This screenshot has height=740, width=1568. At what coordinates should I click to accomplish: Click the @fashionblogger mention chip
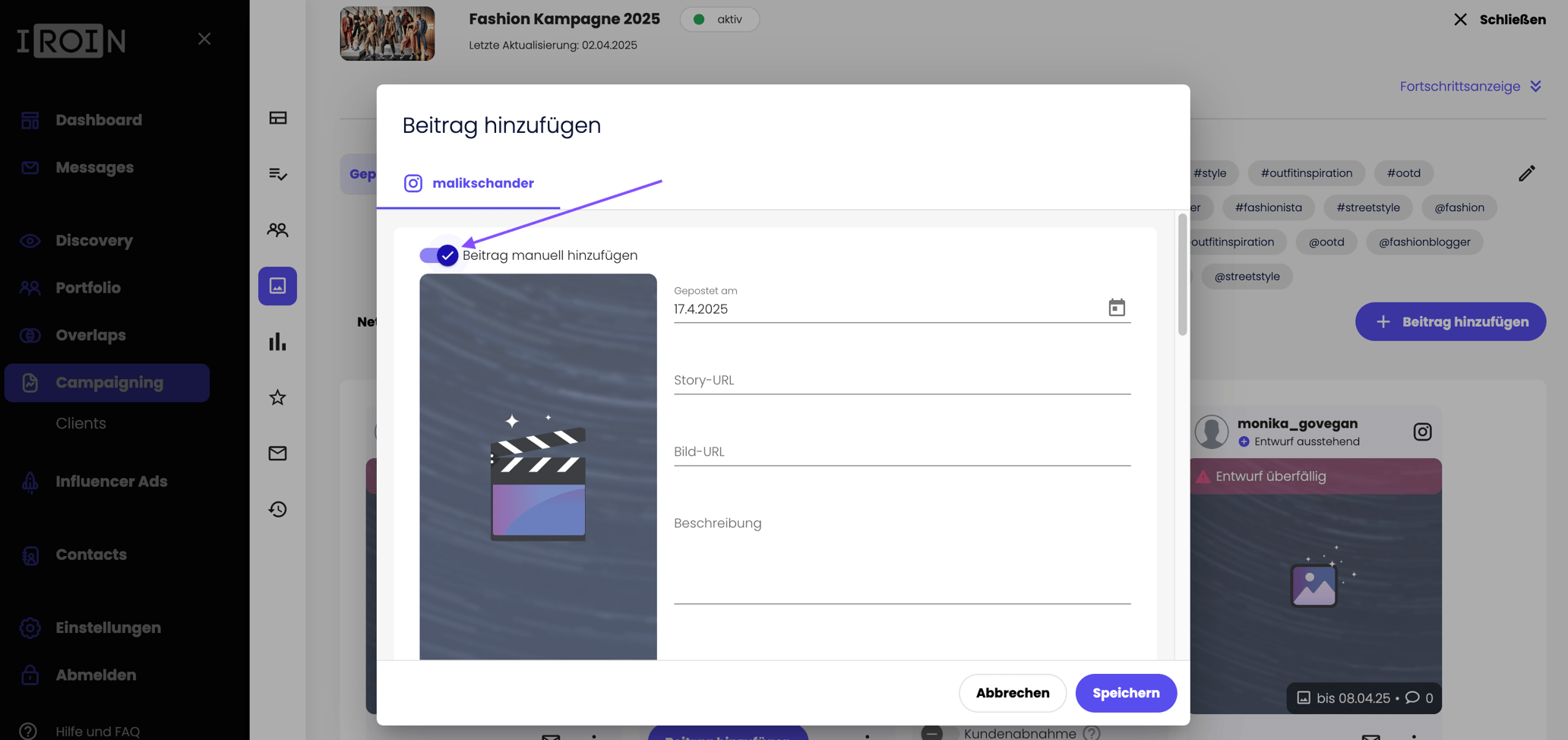1424,242
